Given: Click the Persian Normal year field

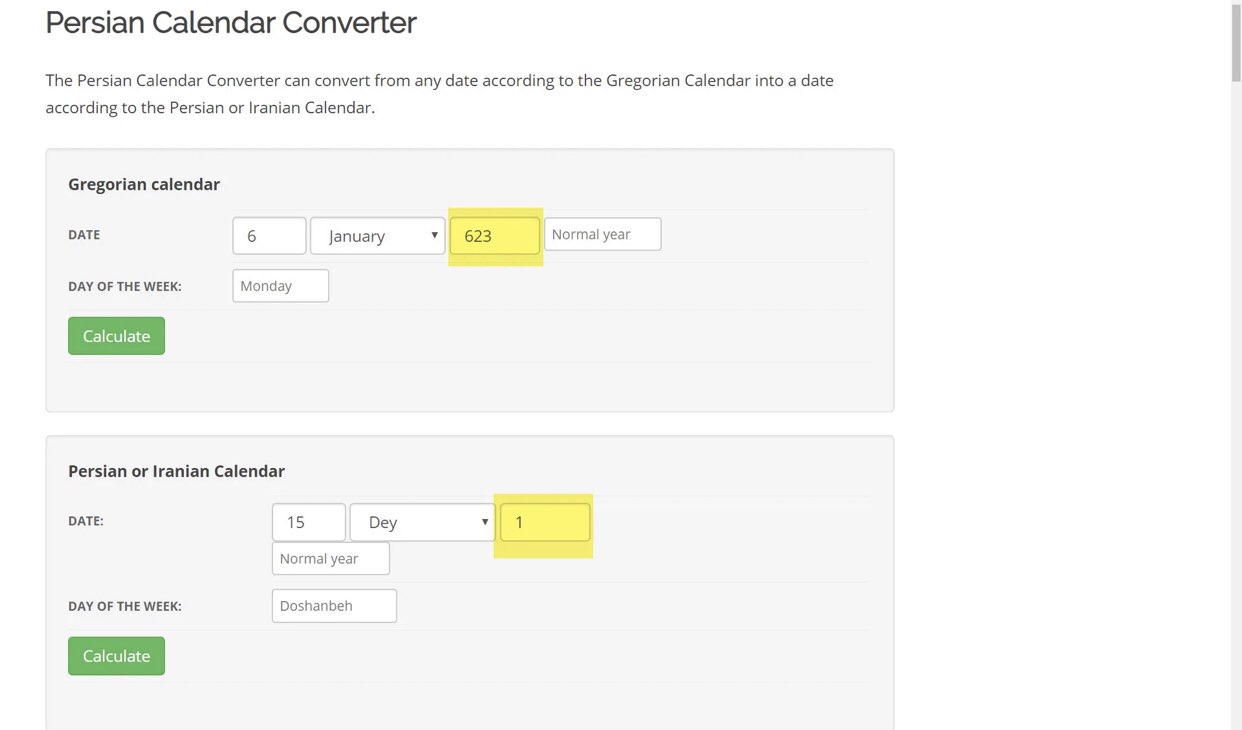Looking at the screenshot, I should (x=330, y=559).
